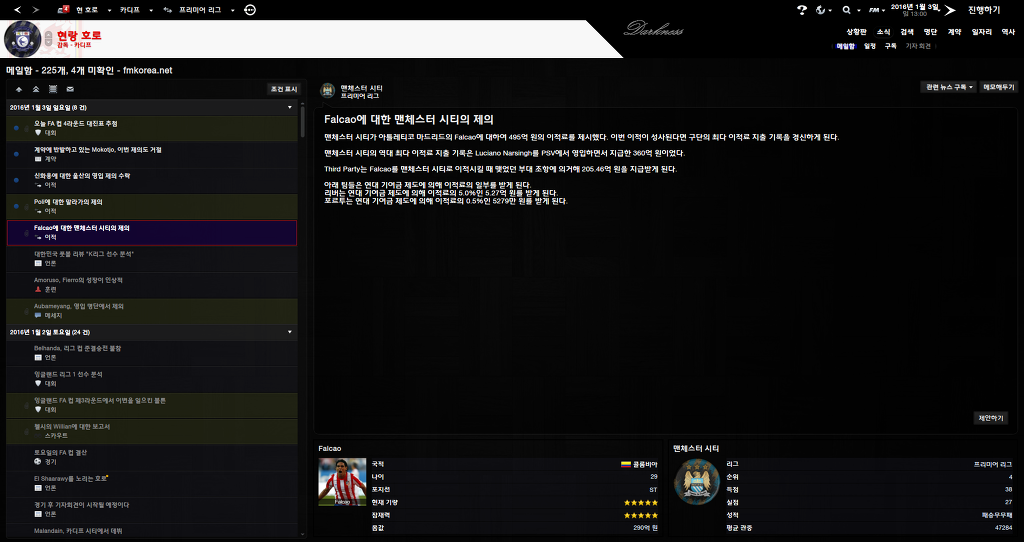
Task: Click the 조건 표시 filter button
Action: point(284,89)
